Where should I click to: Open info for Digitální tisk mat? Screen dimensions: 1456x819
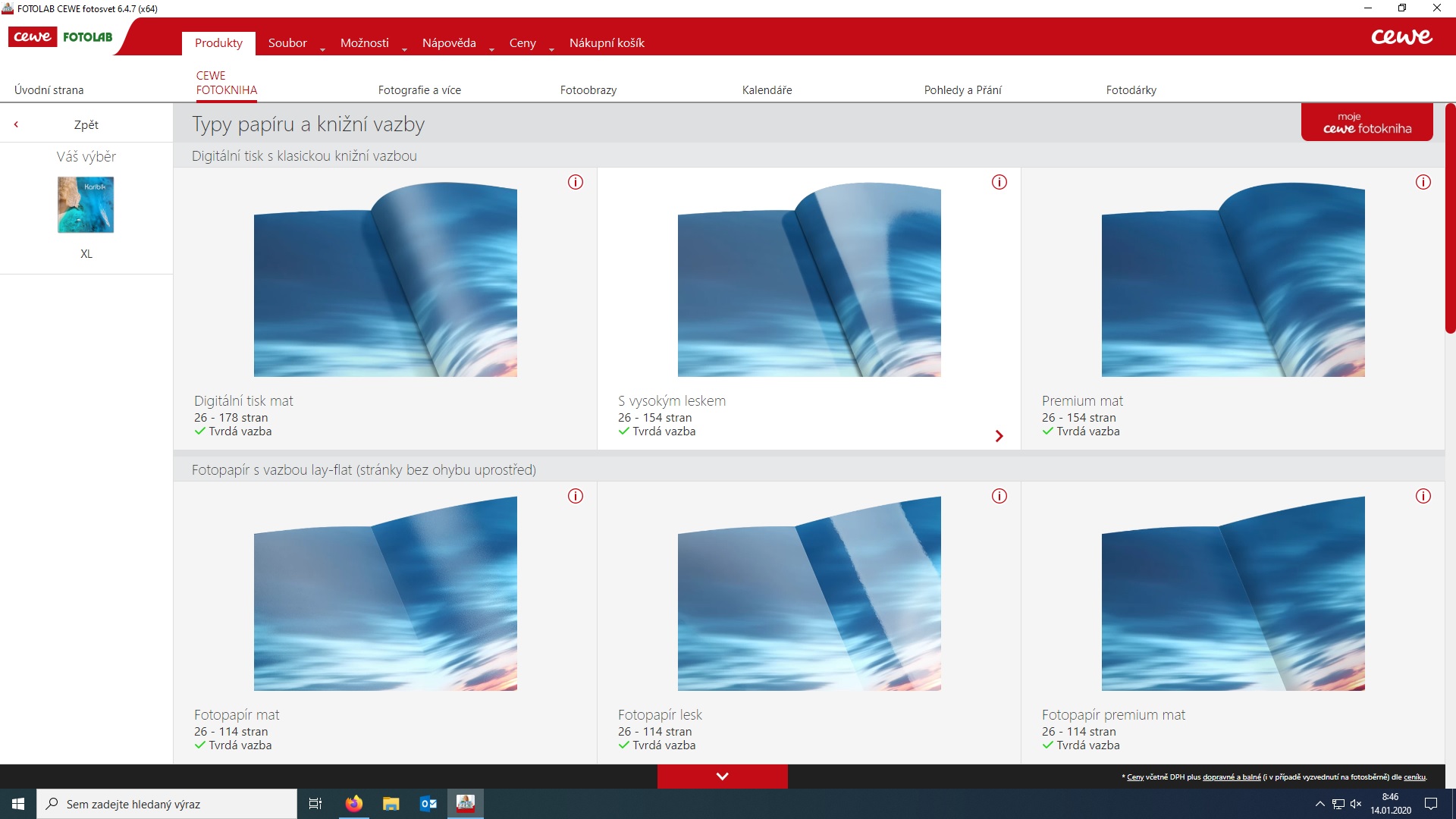click(576, 182)
